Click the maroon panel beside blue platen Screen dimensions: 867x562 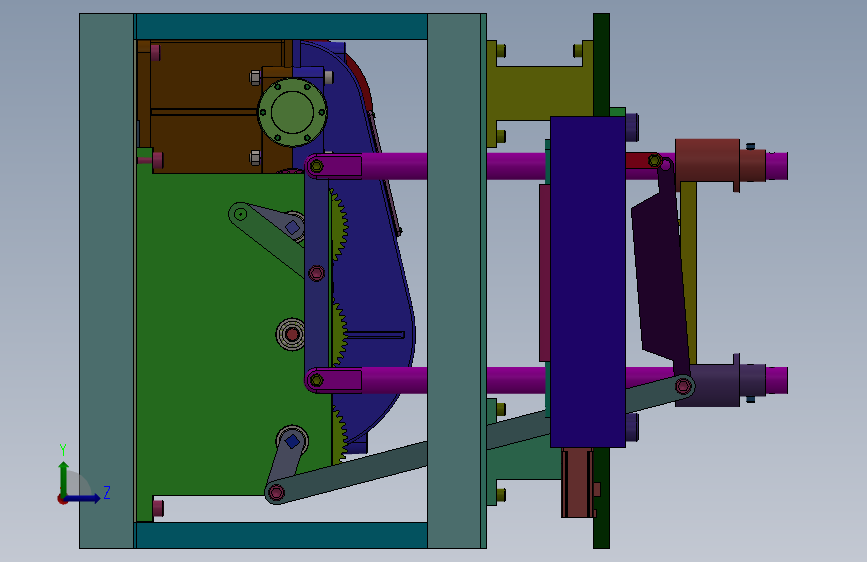click(x=545, y=273)
